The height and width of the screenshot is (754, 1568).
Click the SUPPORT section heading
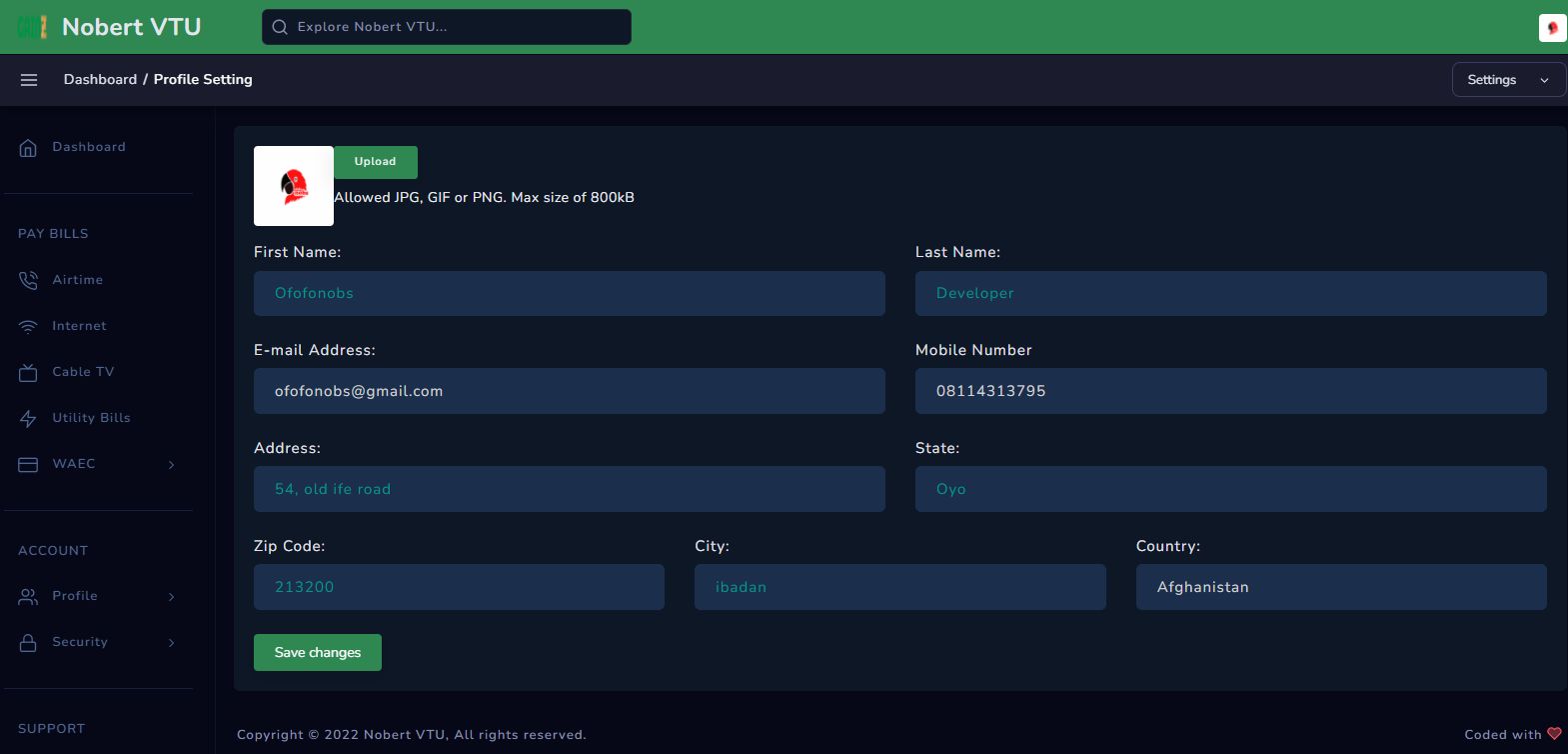pos(52,729)
